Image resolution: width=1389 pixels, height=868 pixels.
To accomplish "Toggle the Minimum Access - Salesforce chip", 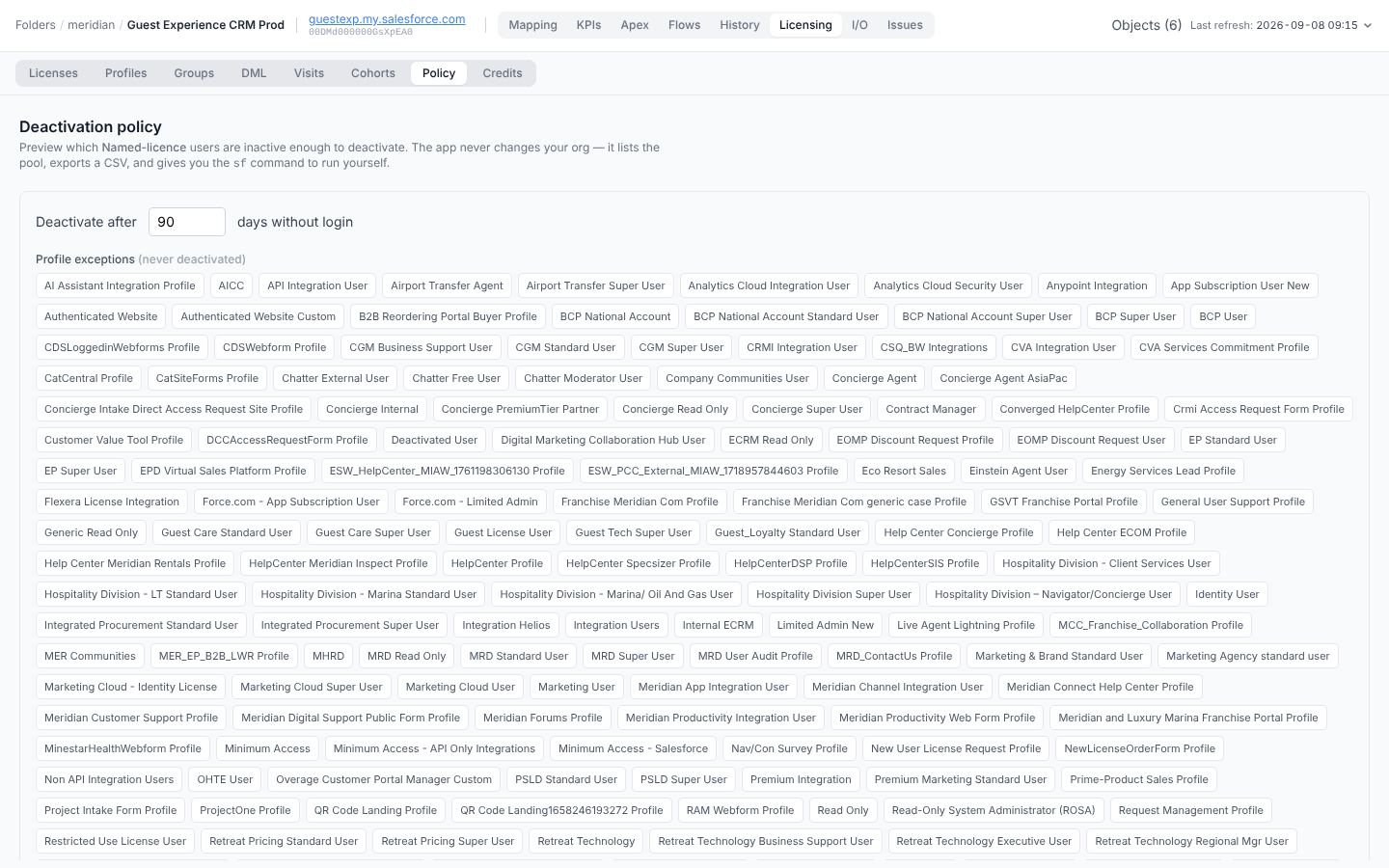I will (x=633, y=748).
